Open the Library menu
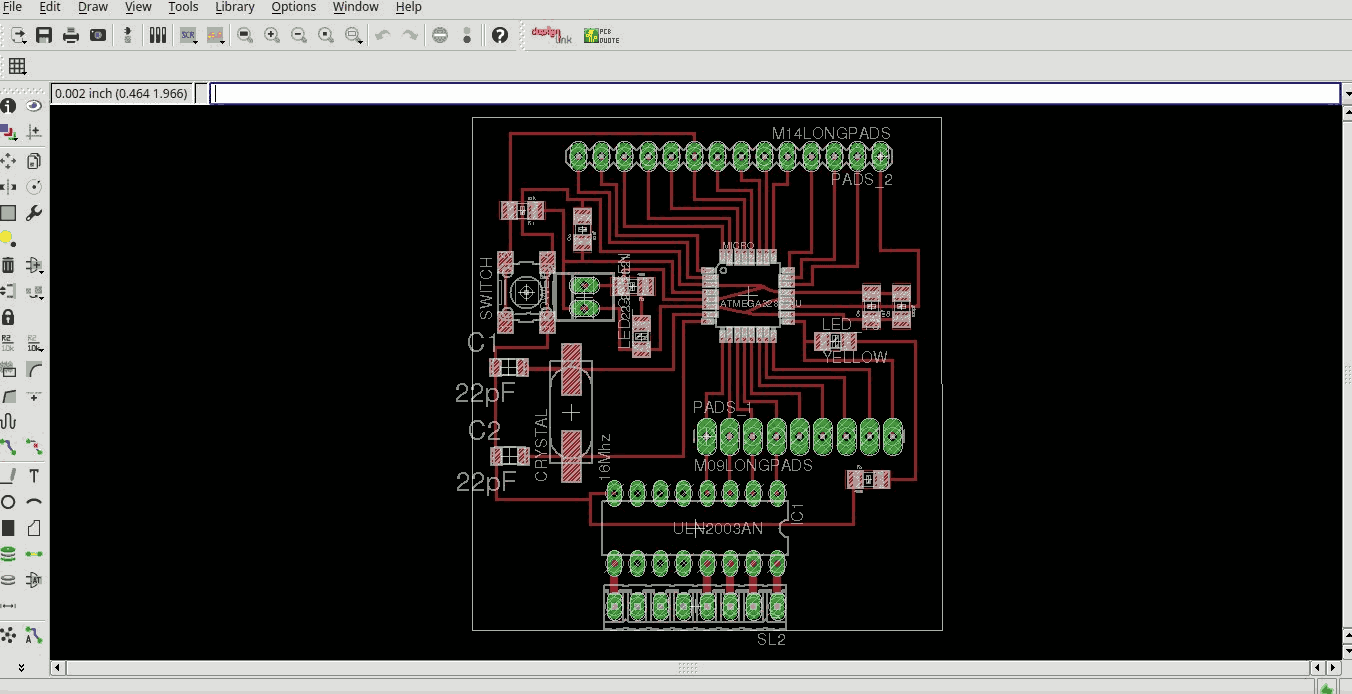Viewport: 1352px width, 694px height. pyautogui.click(x=235, y=7)
